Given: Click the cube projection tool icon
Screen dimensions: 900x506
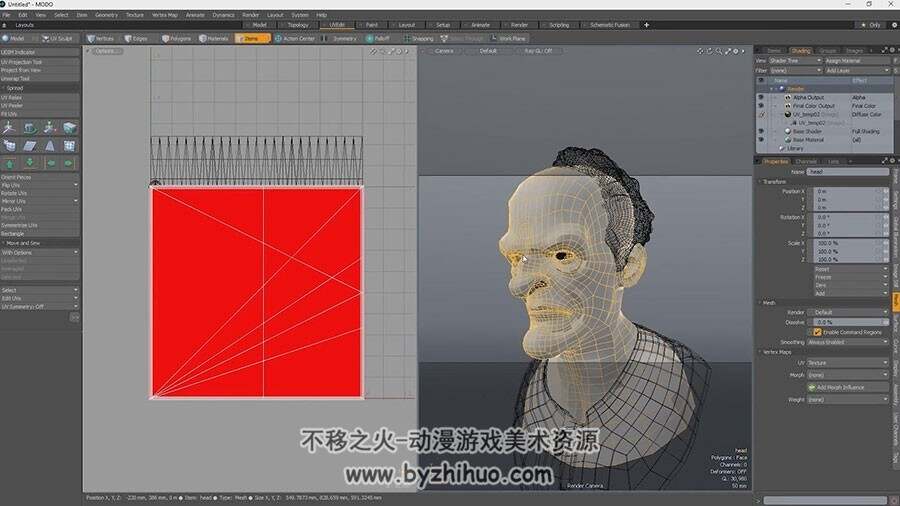Looking at the screenshot, I should pos(69,127).
